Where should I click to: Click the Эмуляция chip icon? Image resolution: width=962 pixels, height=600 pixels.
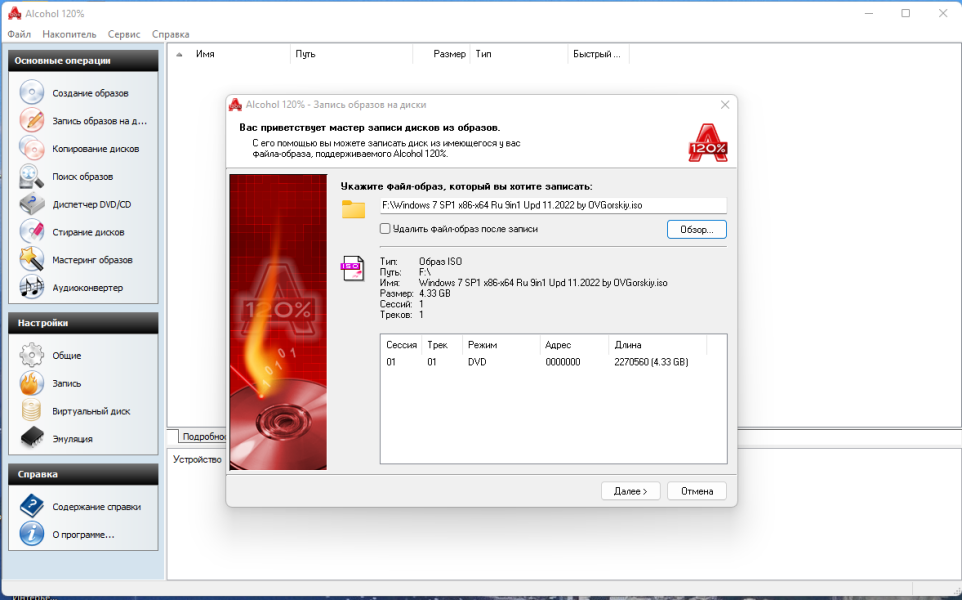[x=31, y=438]
